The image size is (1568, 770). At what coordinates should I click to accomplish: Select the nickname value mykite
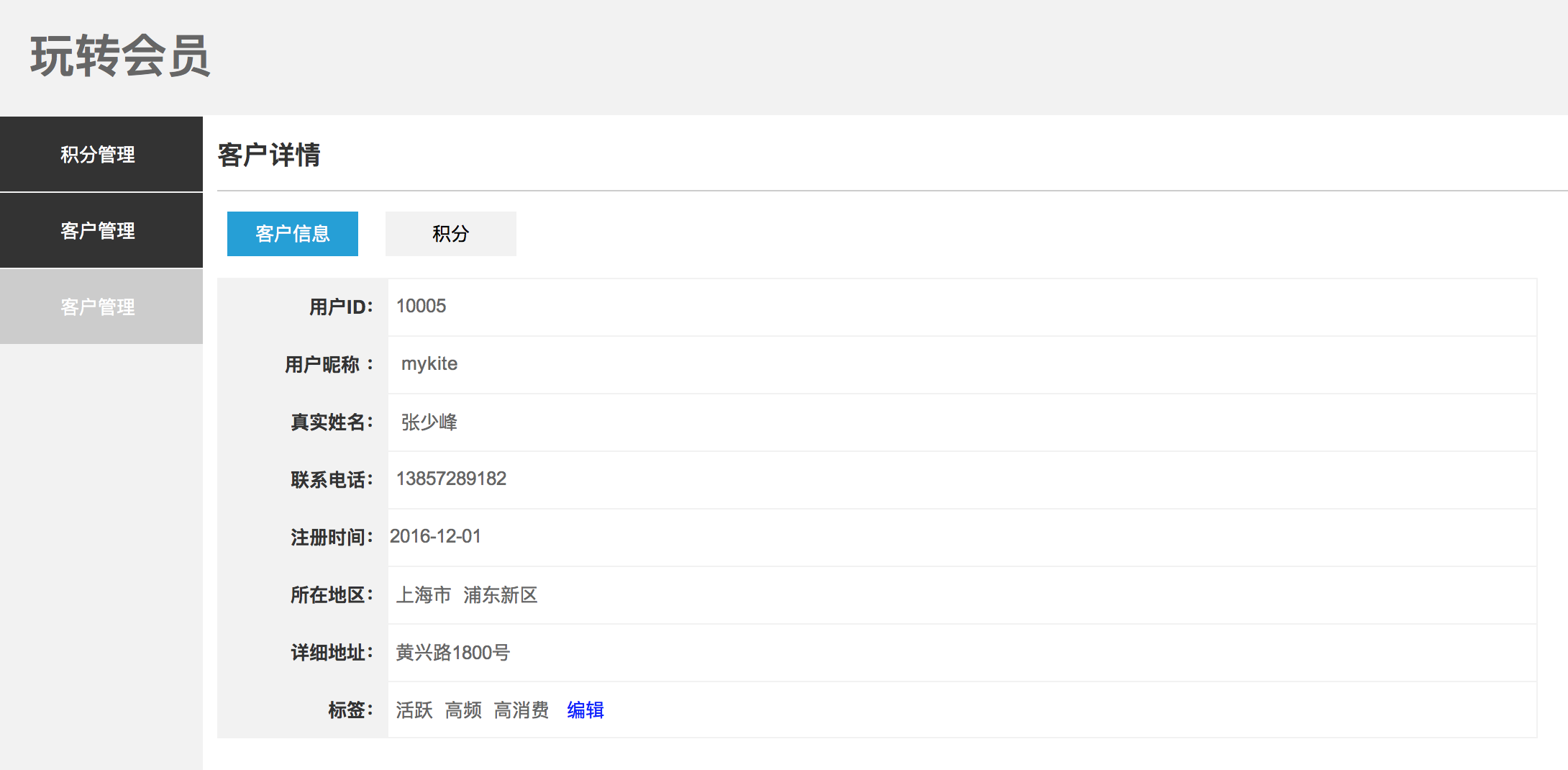[x=429, y=363]
